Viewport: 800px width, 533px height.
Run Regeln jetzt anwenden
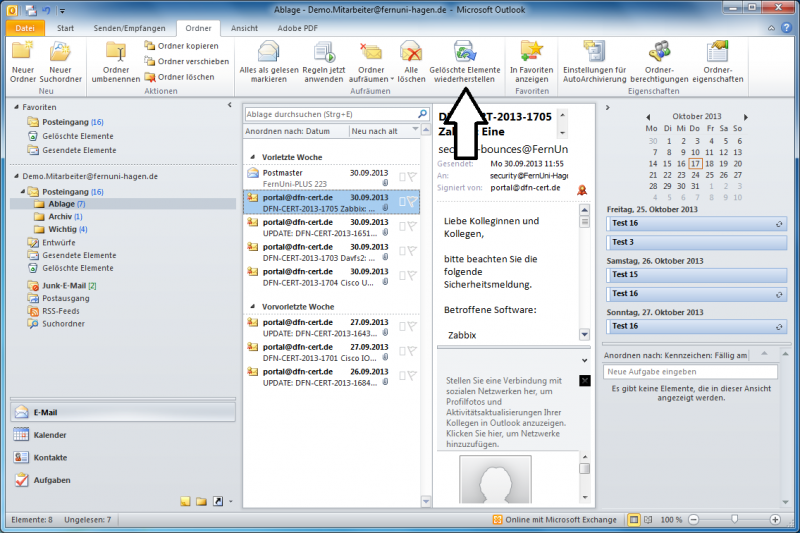click(323, 63)
